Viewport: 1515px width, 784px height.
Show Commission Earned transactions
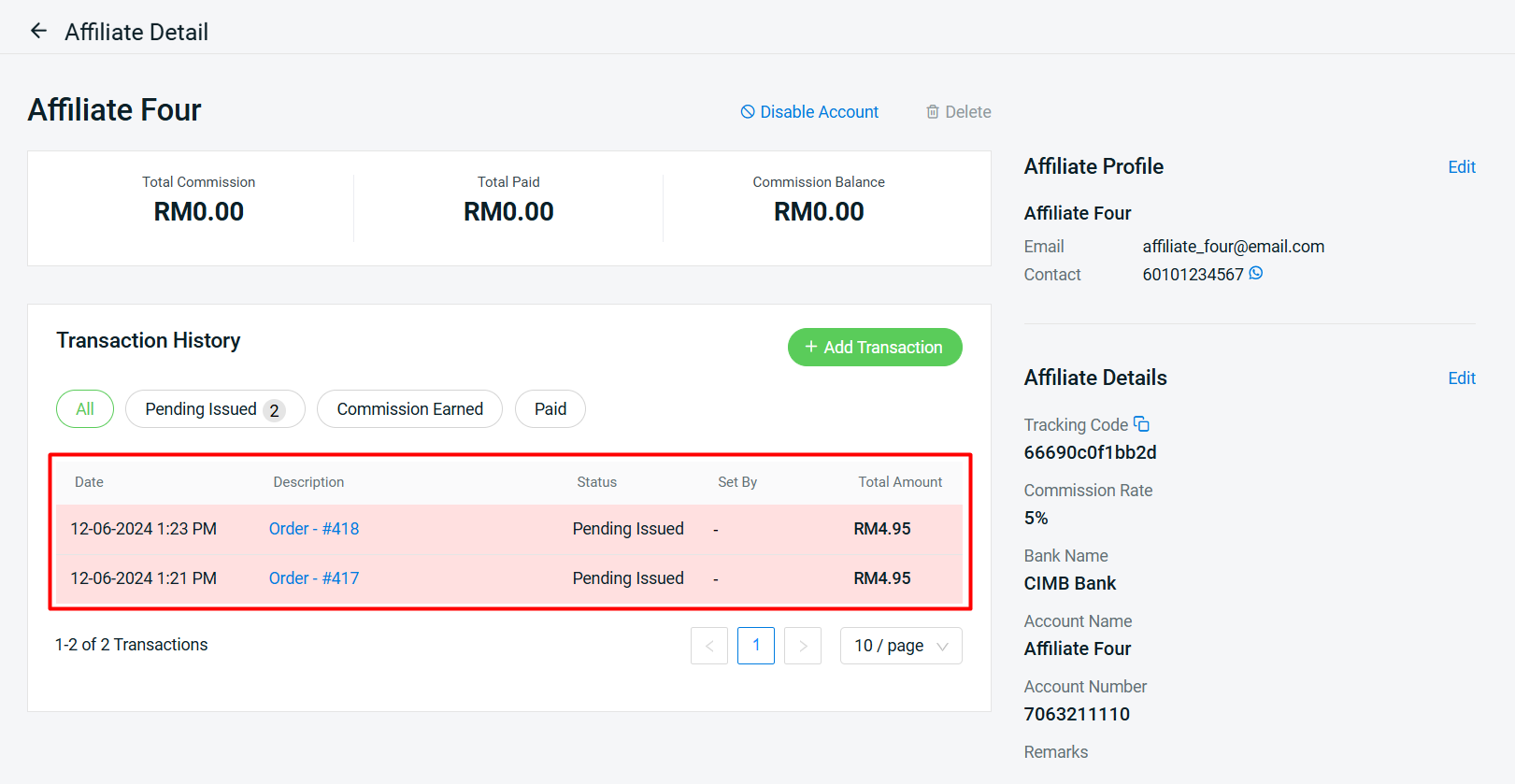[409, 409]
